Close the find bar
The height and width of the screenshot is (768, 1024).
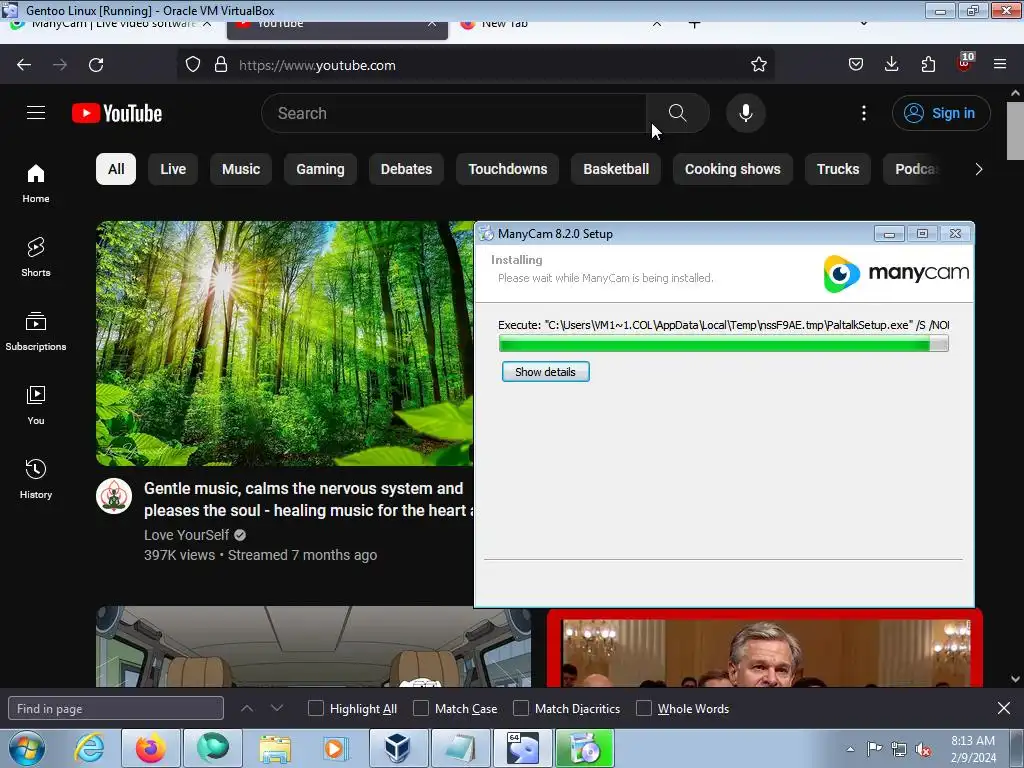click(1004, 708)
